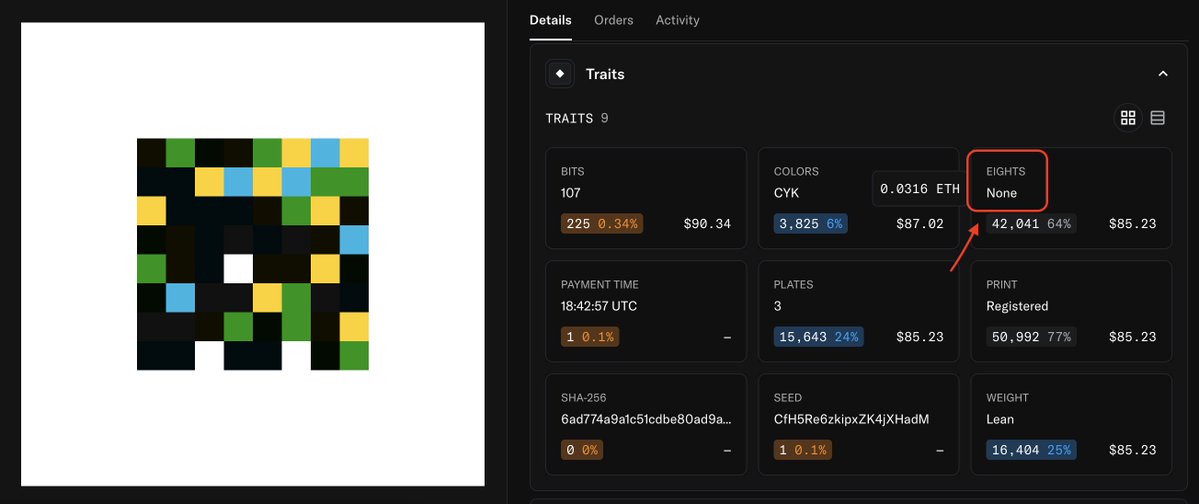This screenshot has height=504, width=1199.
Task: Click the 42,041 64% rarity badge
Action: pos(1031,224)
